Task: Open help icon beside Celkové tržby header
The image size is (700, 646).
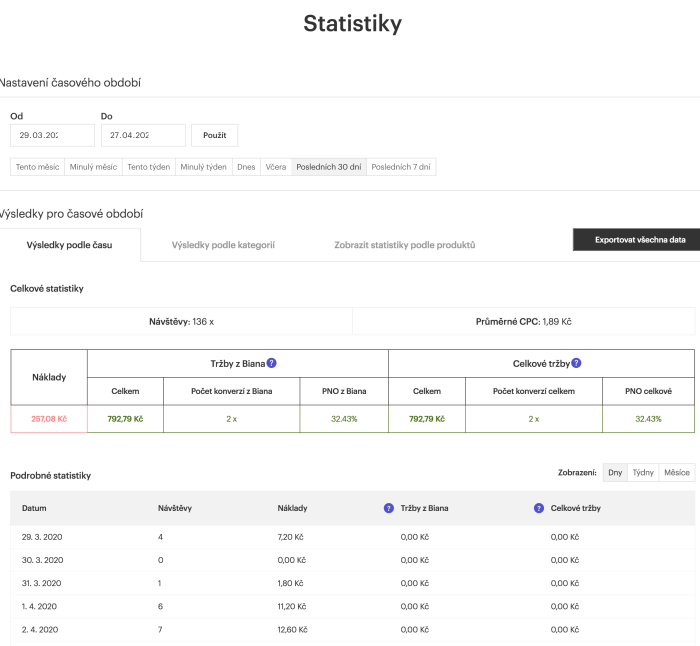Action: click(576, 363)
